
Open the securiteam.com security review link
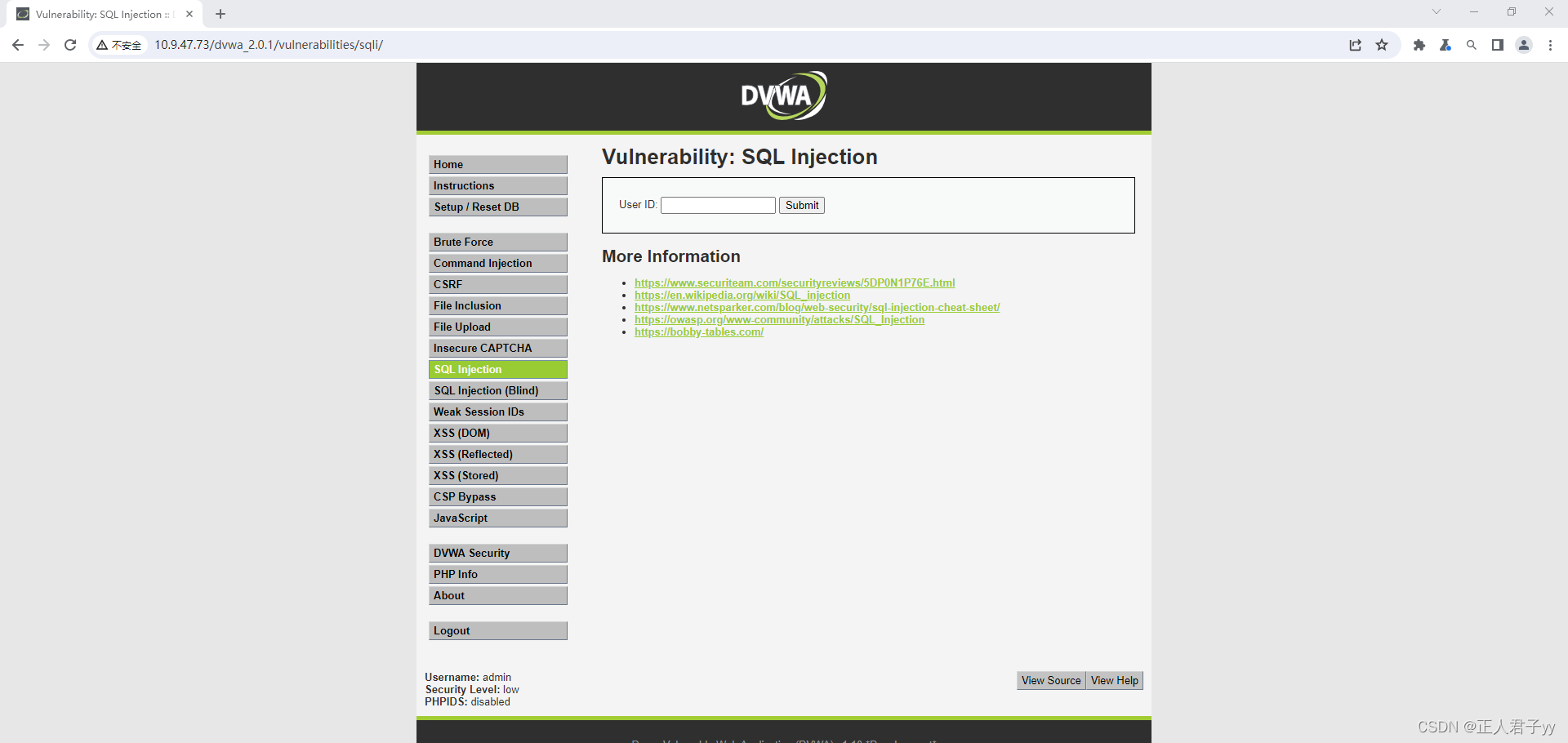tap(795, 283)
